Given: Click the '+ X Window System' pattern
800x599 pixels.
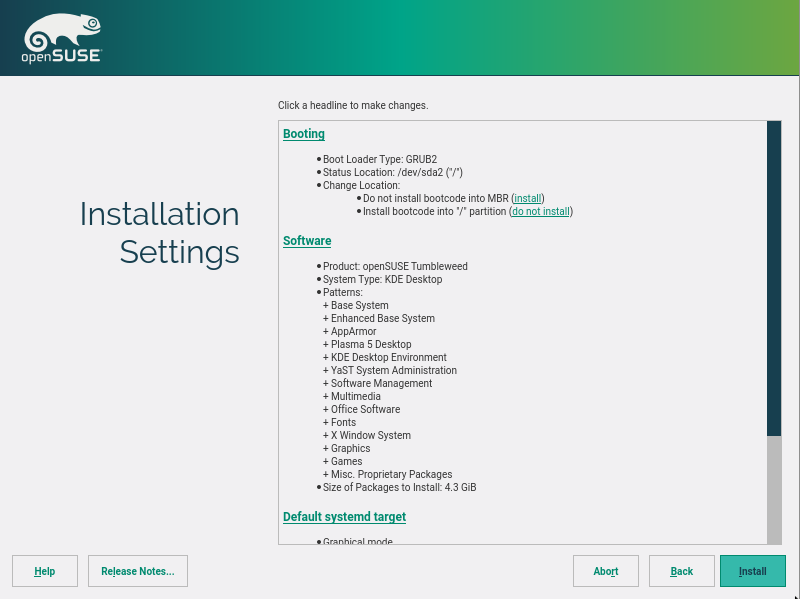Looking at the screenshot, I should (367, 435).
